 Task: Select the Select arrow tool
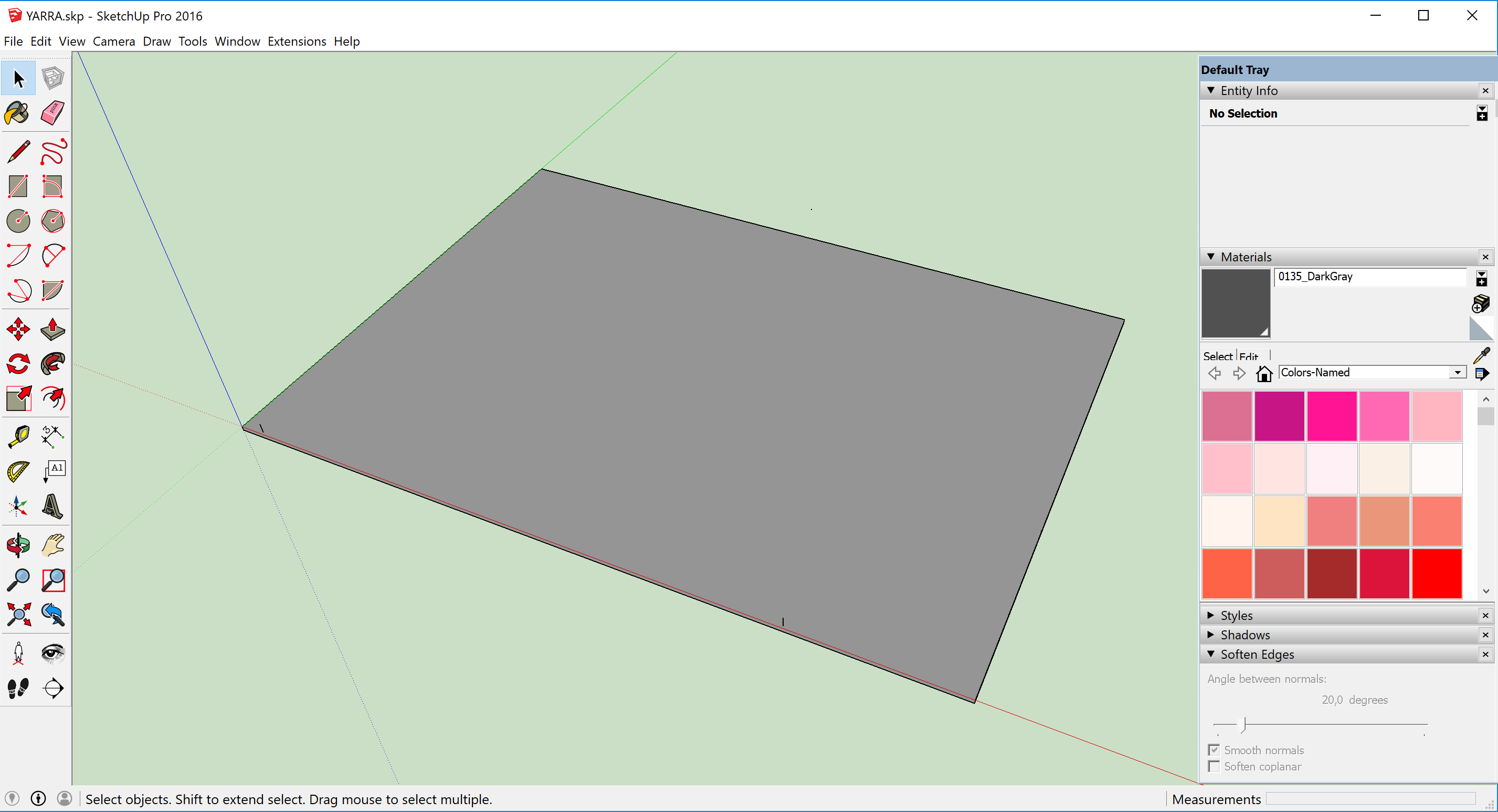[18, 79]
